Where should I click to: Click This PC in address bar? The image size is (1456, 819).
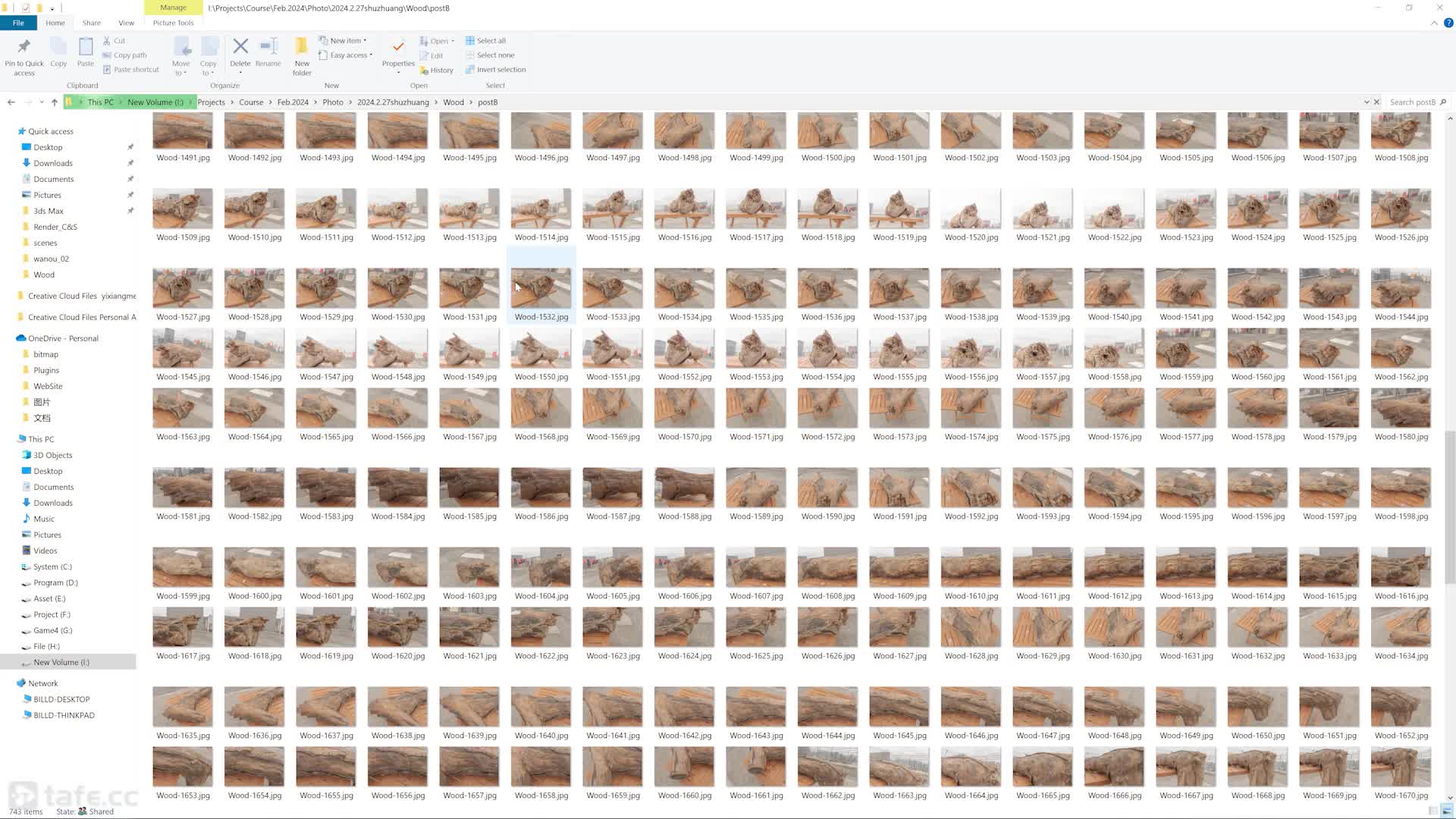coord(100,102)
